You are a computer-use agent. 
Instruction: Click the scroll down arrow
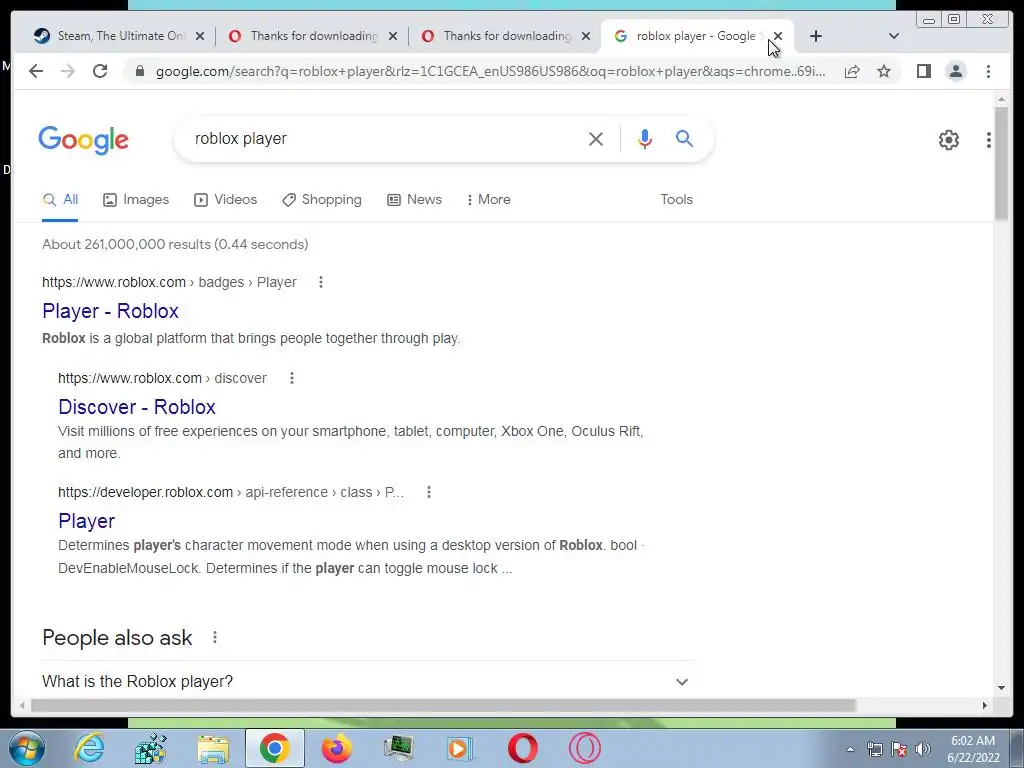tap(1001, 688)
